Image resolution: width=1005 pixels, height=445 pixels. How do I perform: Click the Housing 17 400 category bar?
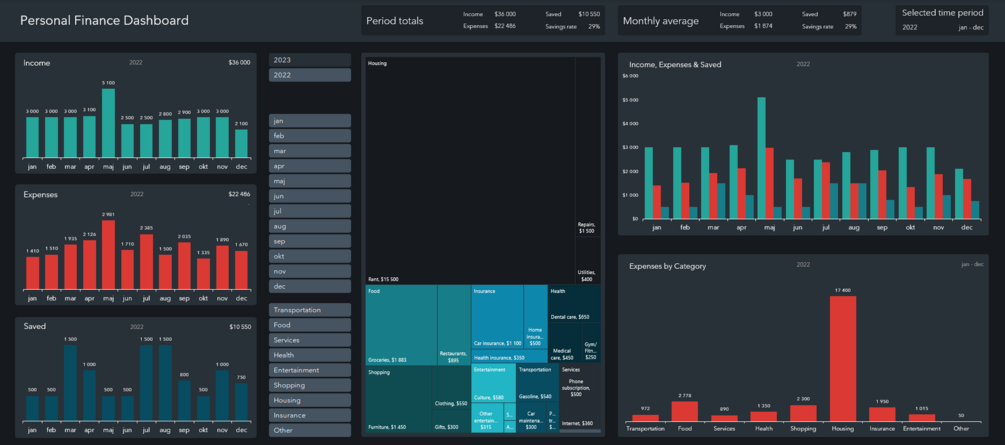pos(843,358)
